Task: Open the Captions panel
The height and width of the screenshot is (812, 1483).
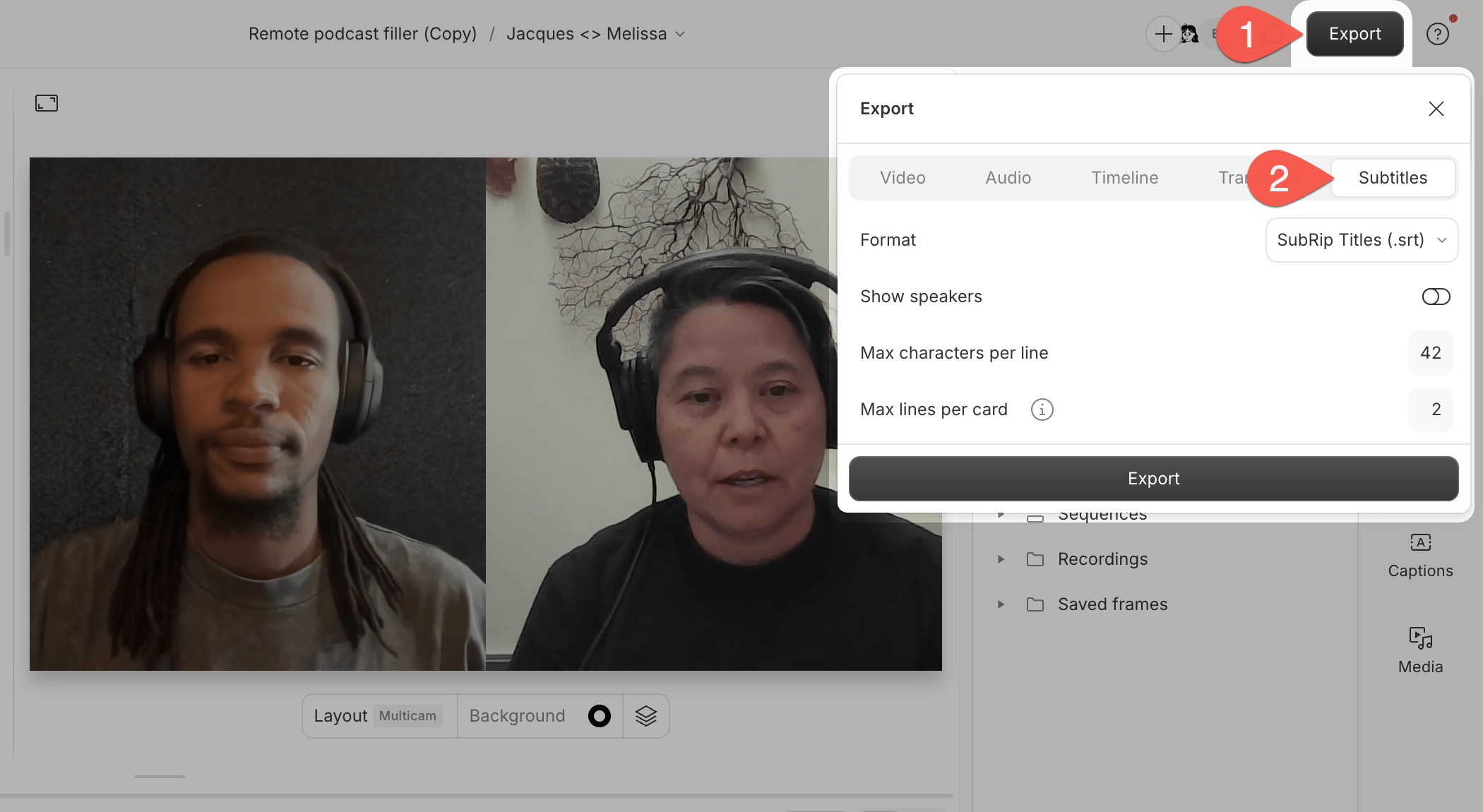Action: point(1420,556)
